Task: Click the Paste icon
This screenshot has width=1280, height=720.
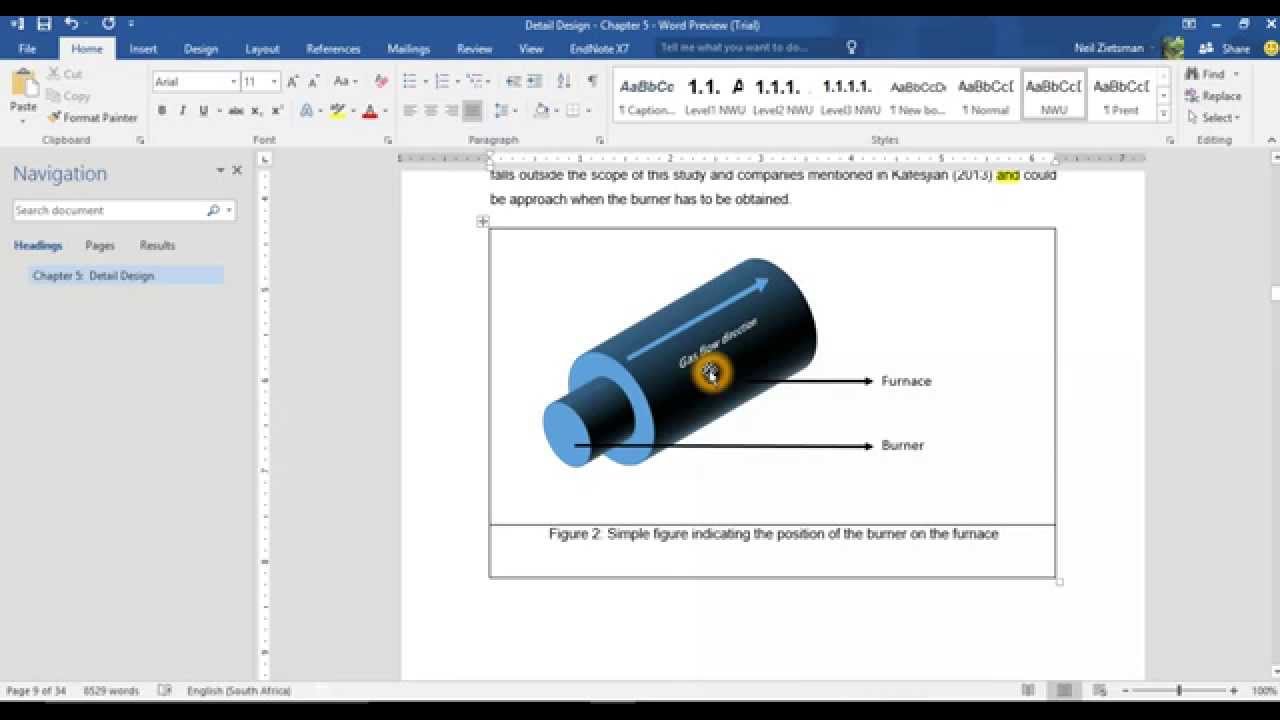Action: 23,85
